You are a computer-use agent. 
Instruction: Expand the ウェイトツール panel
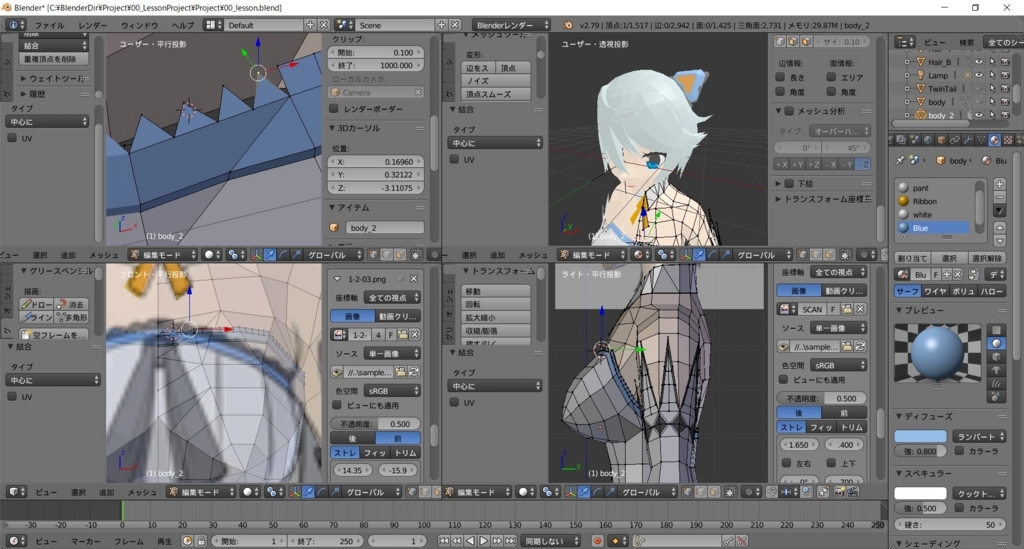pyautogui.click(x=23, y=78)
